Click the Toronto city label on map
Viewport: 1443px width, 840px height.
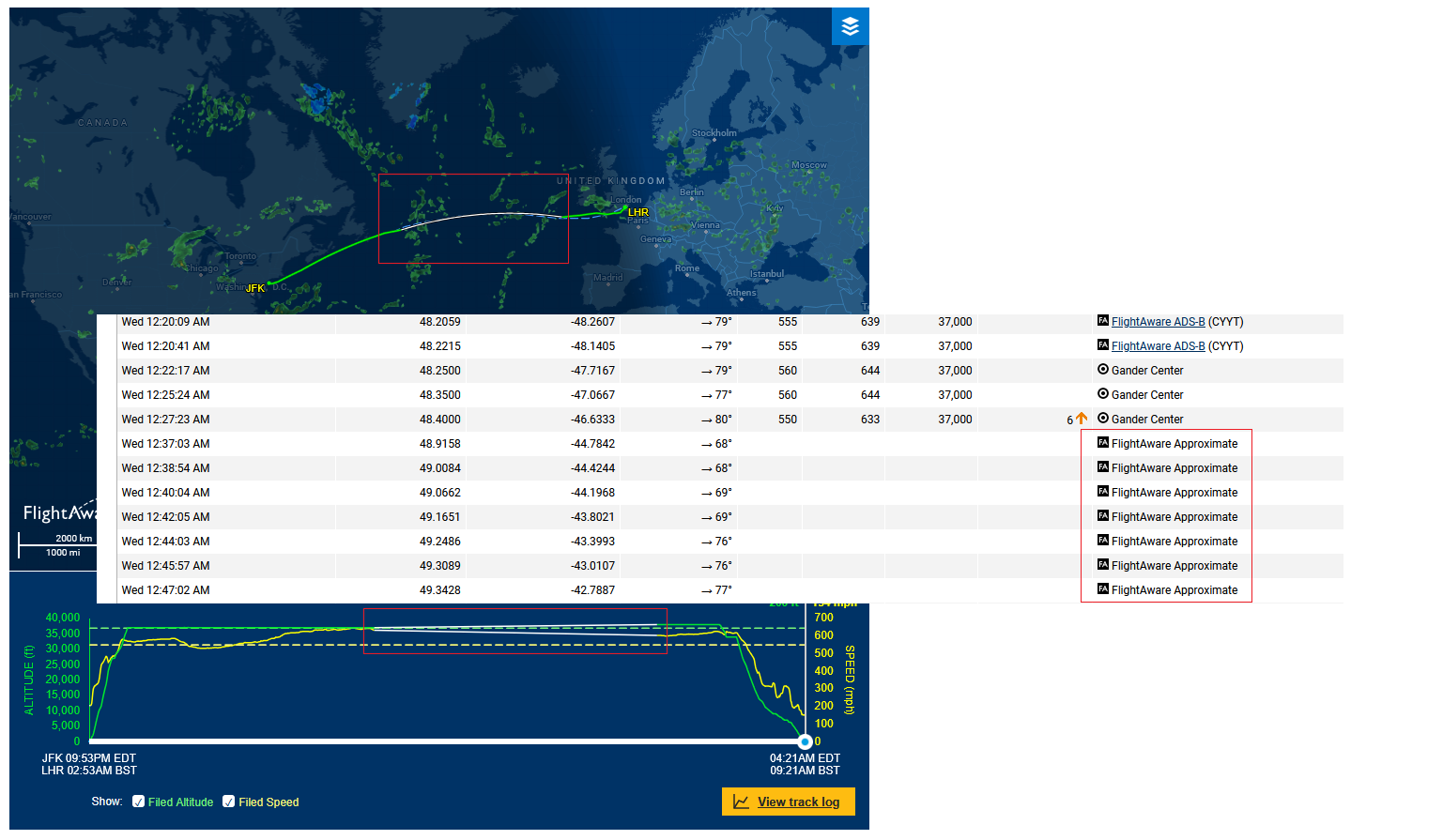pos(240,256)
